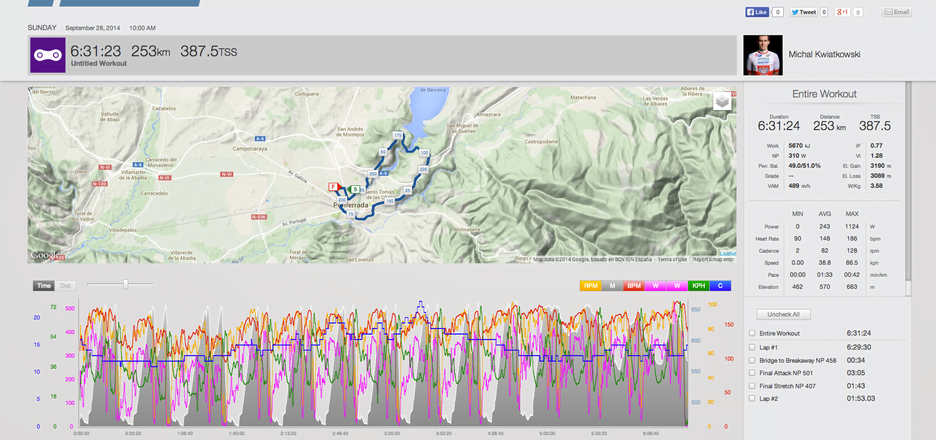
Task: Click the Email share button
Action: coord(896,12)
